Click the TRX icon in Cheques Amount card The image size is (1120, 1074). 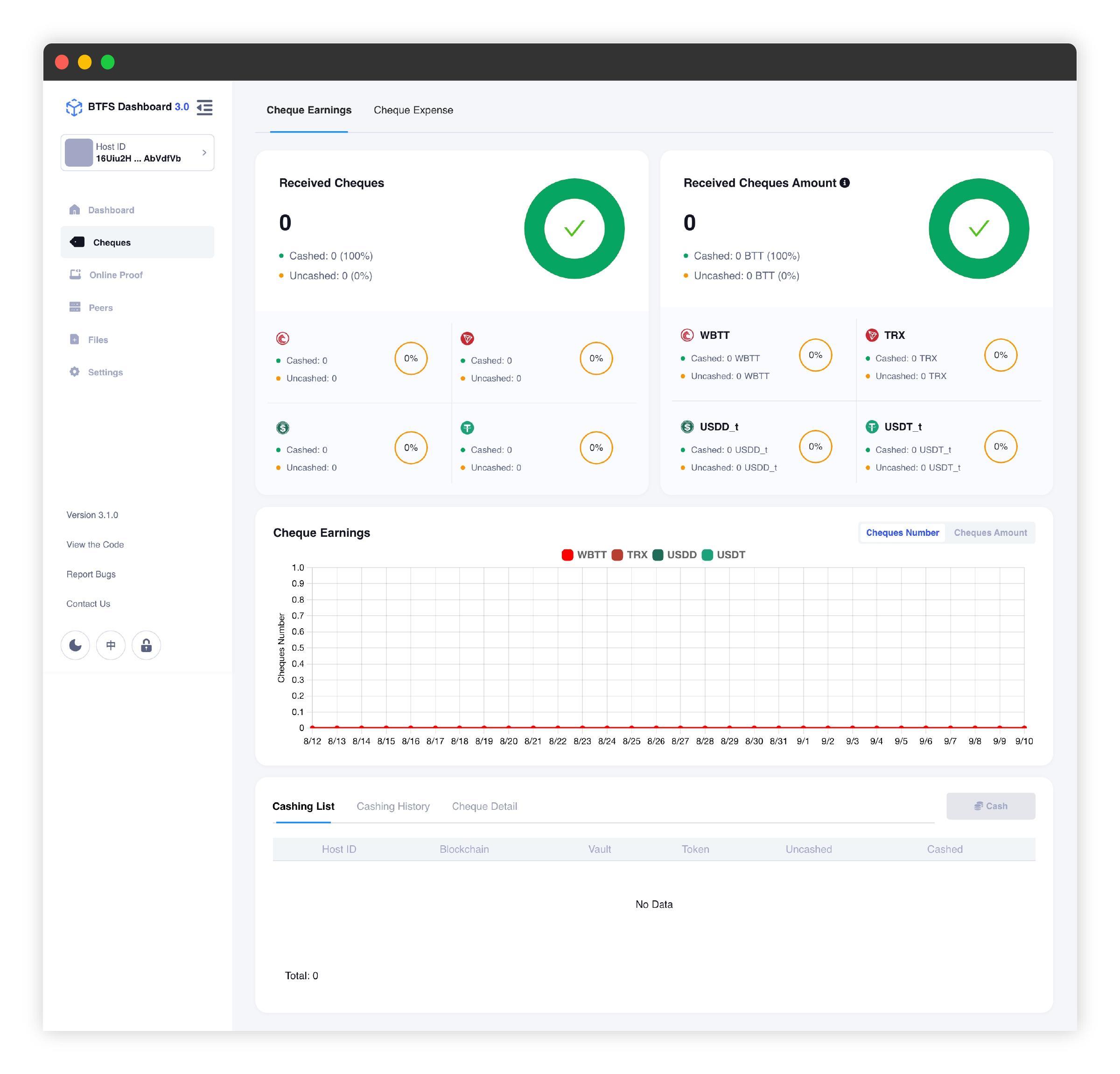point(872,335)
